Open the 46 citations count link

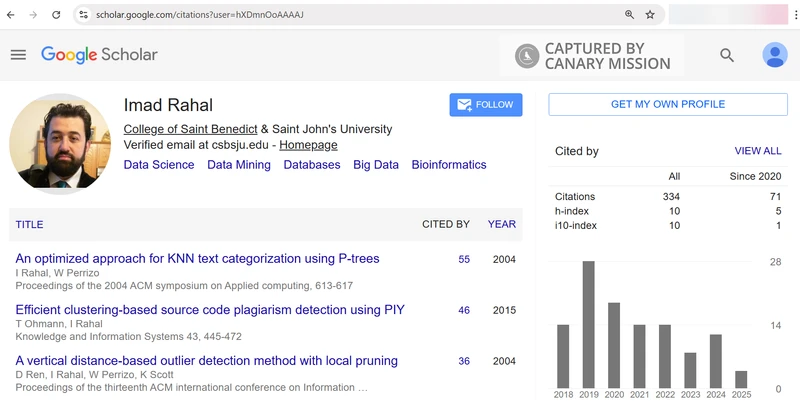pos(464,310)
